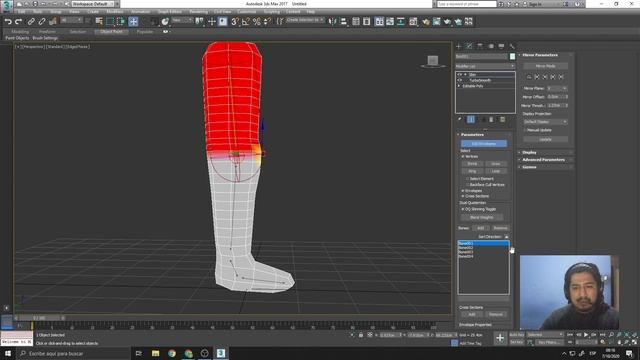Open the Utilities wrench panel tab

pos(512,46)
